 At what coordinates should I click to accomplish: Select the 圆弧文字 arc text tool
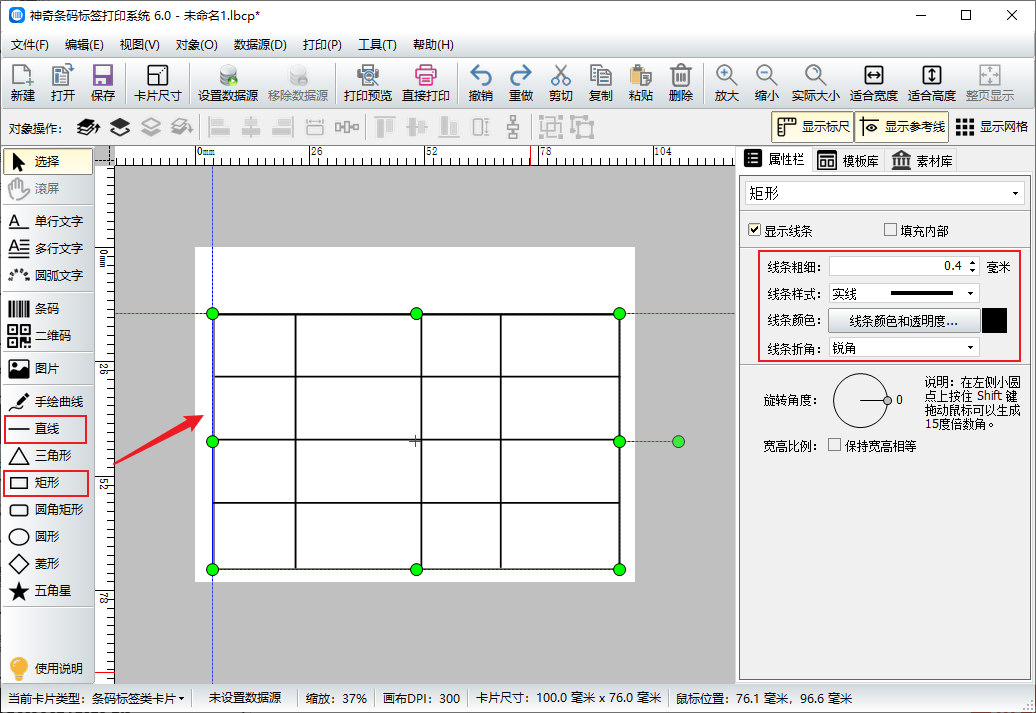tap(45, 276)
